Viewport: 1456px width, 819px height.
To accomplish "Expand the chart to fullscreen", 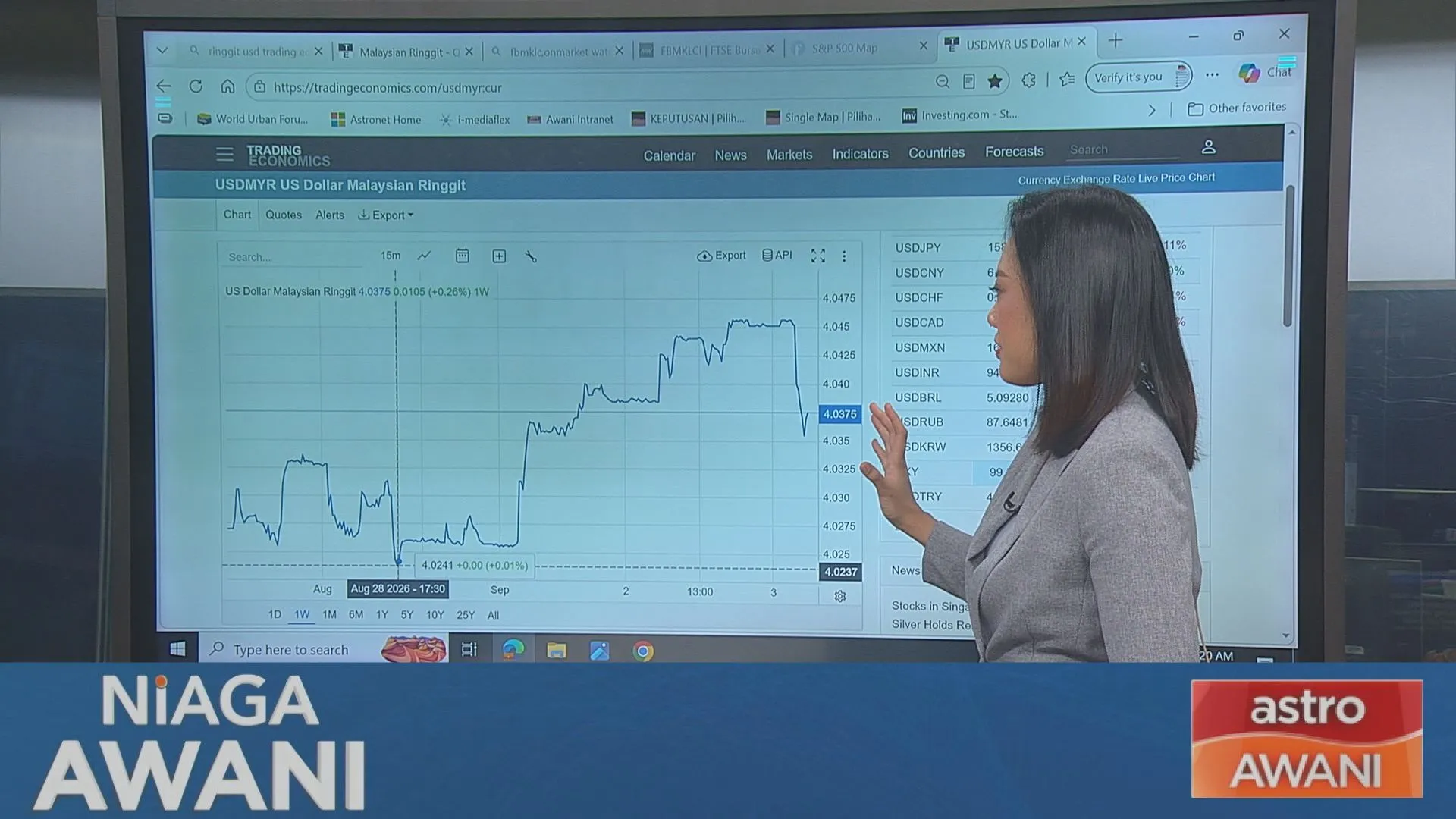I will 817,256.
